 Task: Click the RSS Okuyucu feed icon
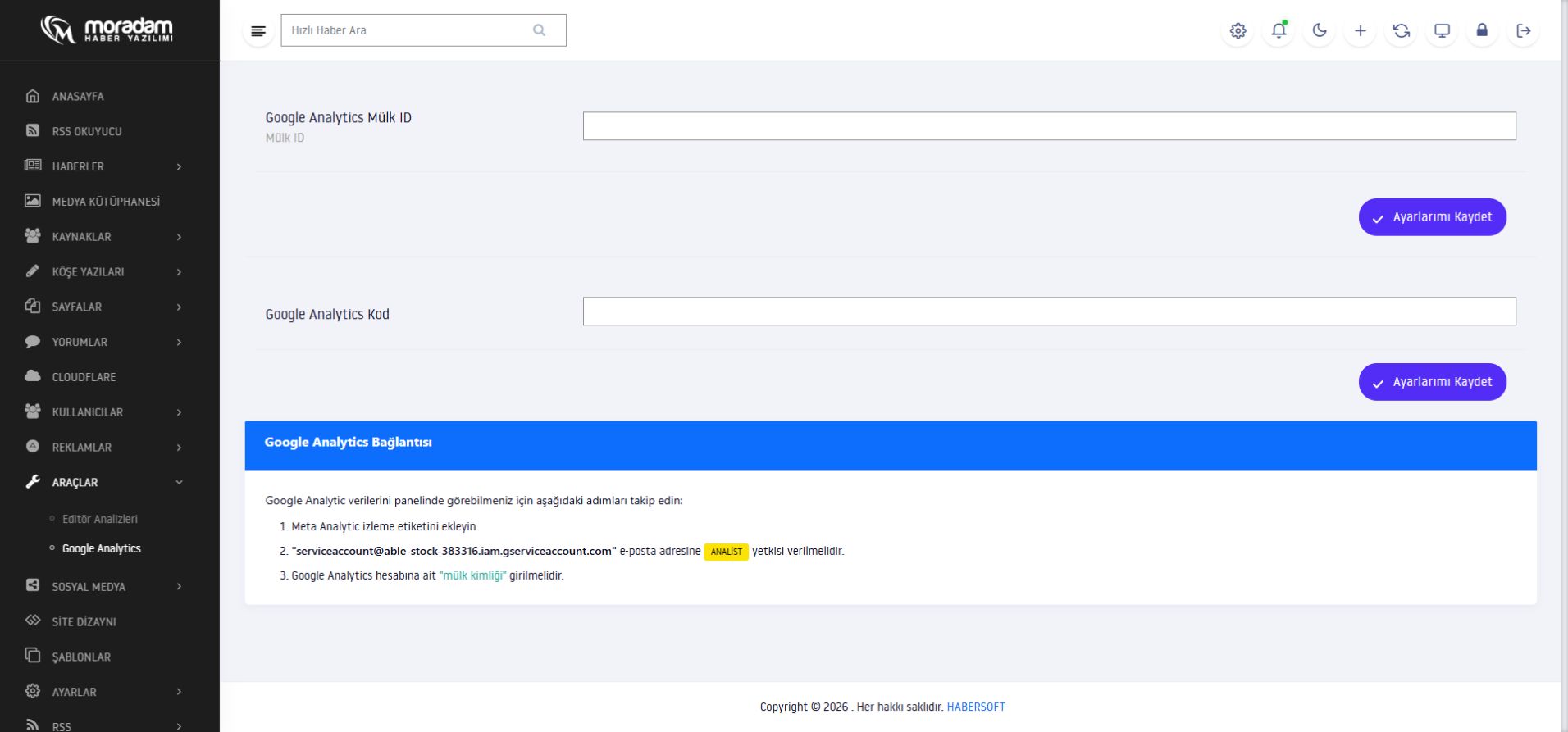click(33, 130)
